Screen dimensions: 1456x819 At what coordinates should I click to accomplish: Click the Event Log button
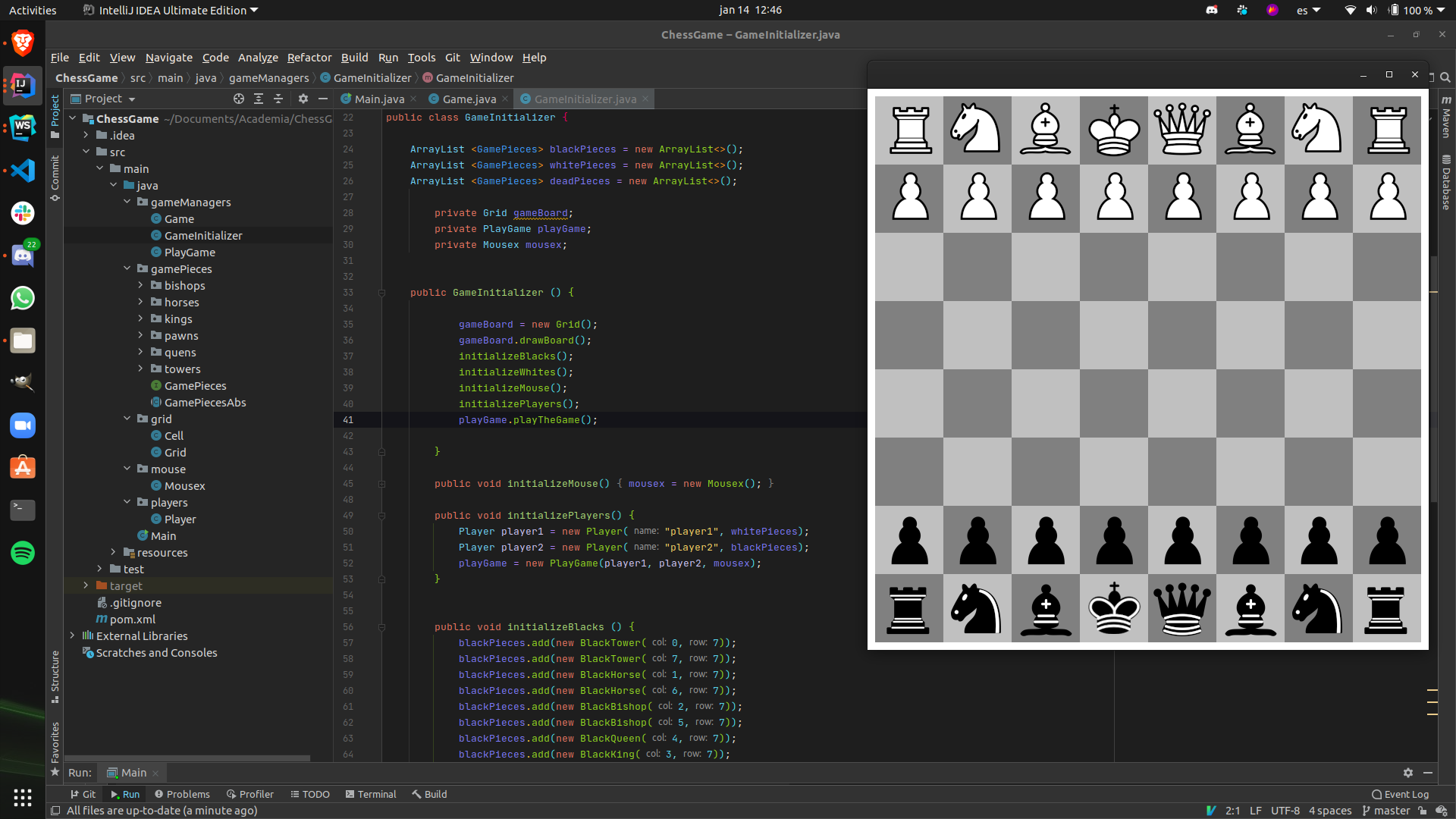(1400, 794)
